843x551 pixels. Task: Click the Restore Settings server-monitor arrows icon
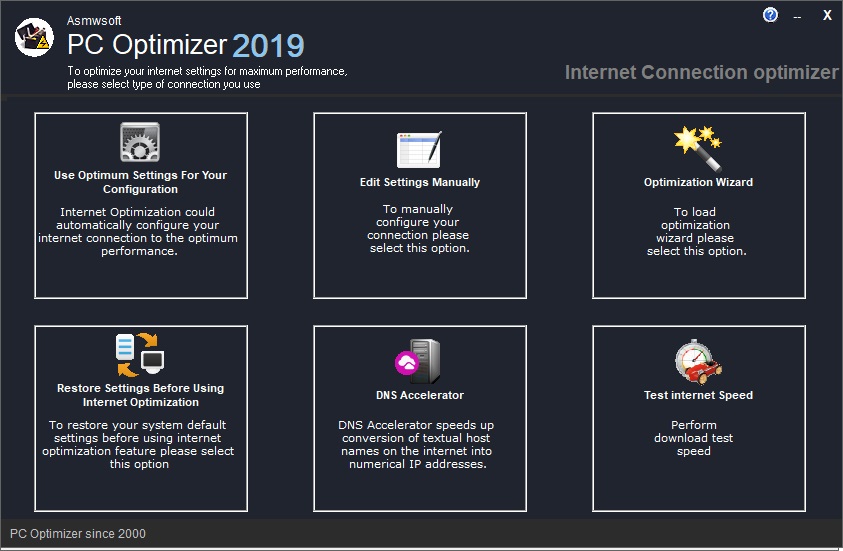[x=140, y=354]
